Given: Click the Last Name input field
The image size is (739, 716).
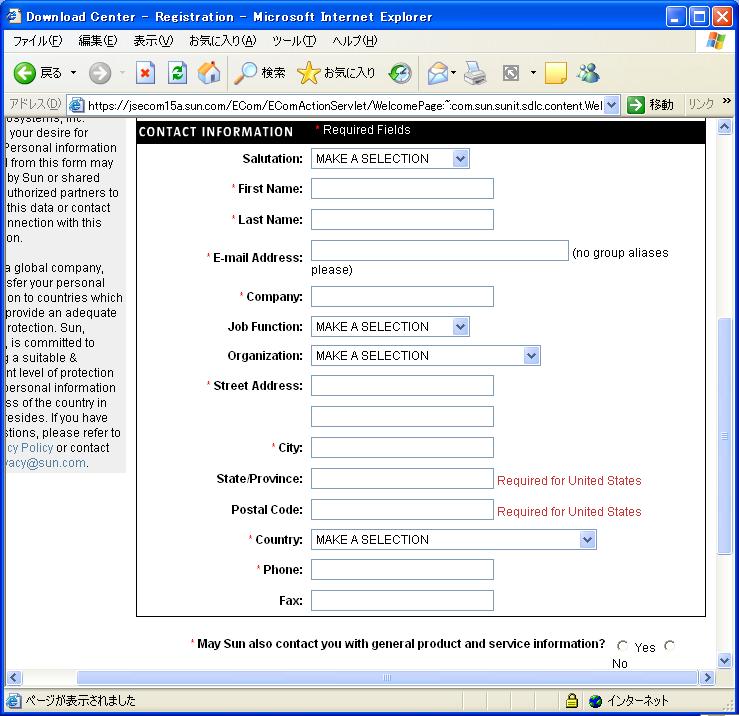Looking at the screenshot, I should pos(402,220).
